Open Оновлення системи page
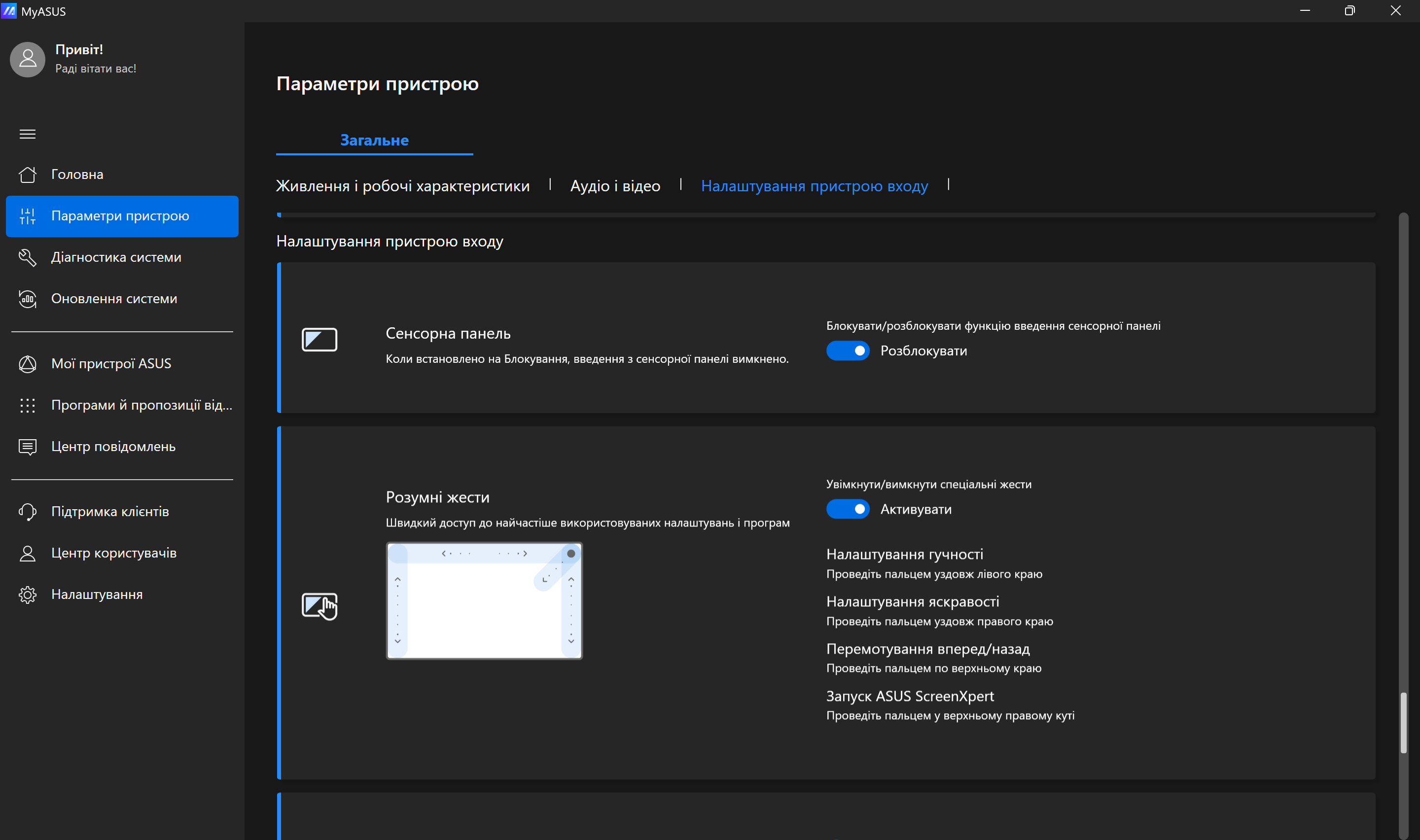 (122, 298)
